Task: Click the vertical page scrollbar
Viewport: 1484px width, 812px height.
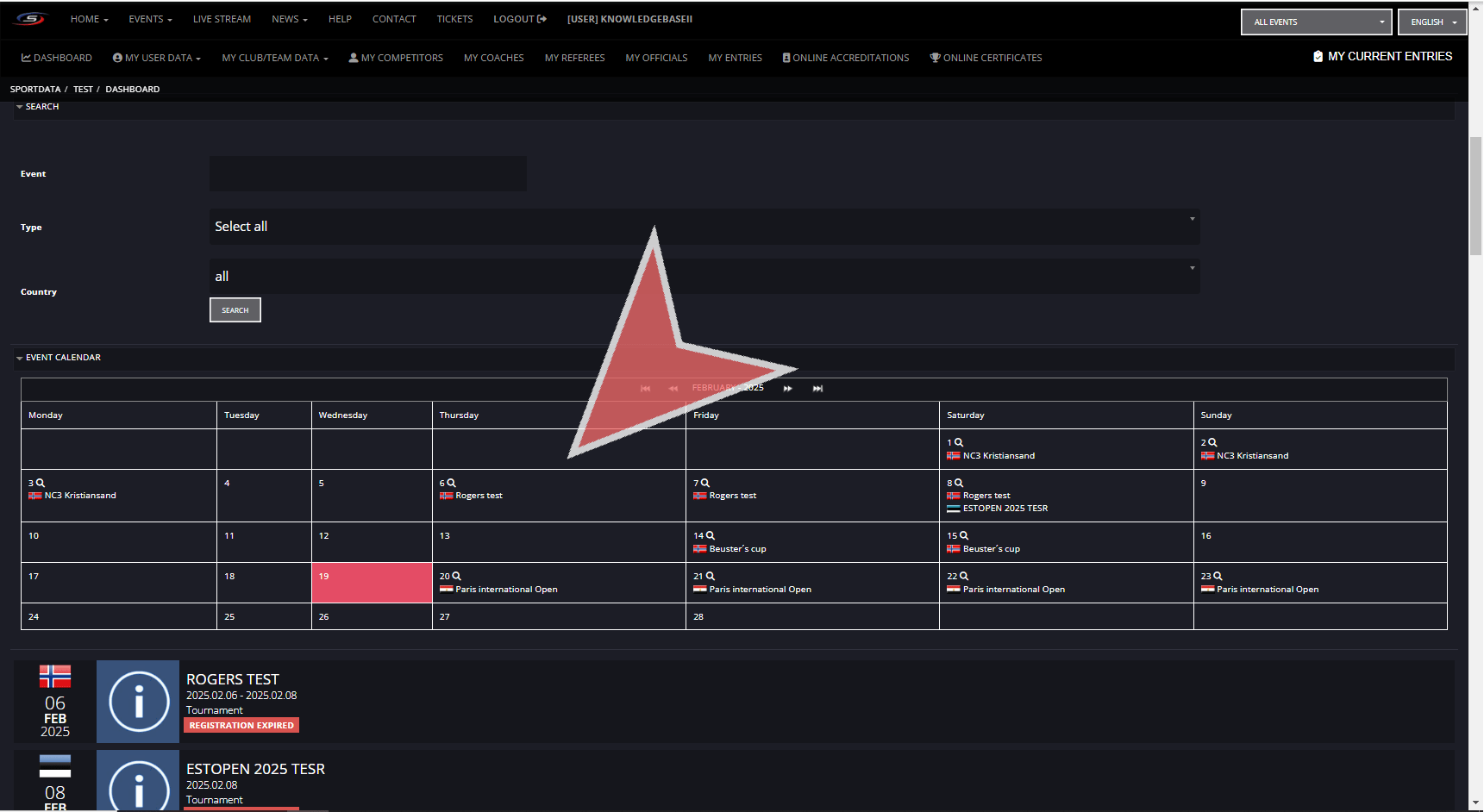Action: point(1475,197)
